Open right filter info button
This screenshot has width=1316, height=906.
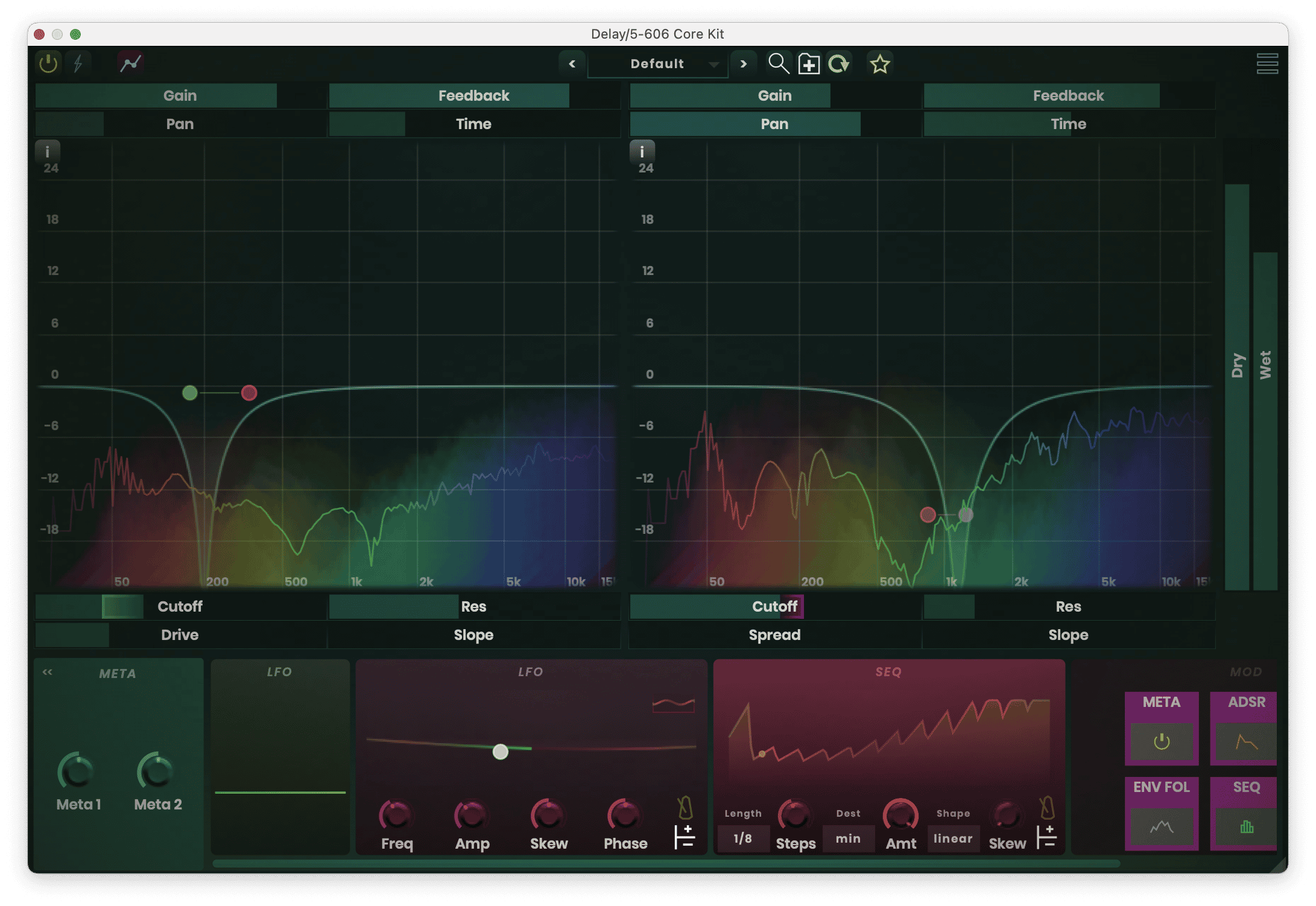click(x=642, y=151)
